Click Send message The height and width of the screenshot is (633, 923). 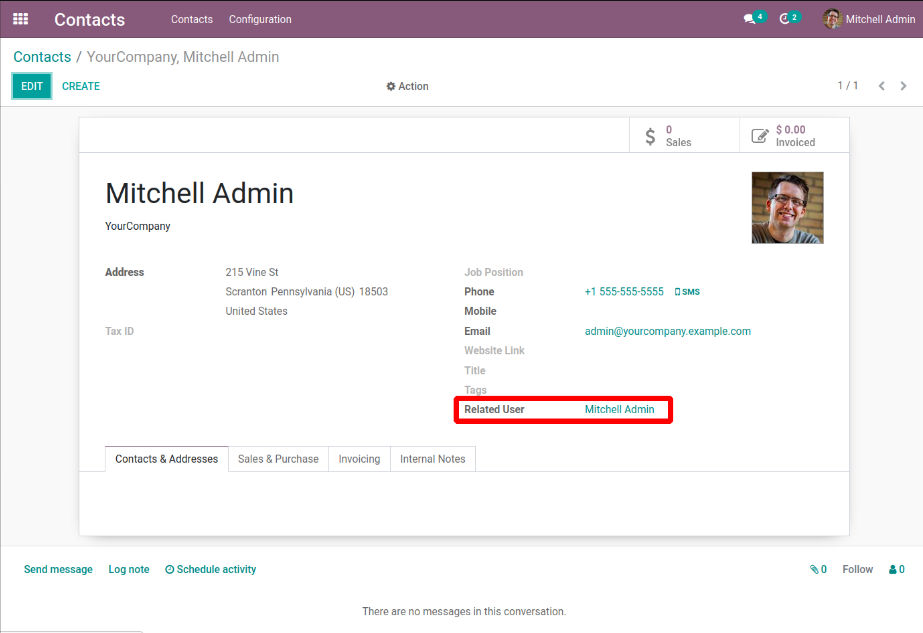point(58,569)
